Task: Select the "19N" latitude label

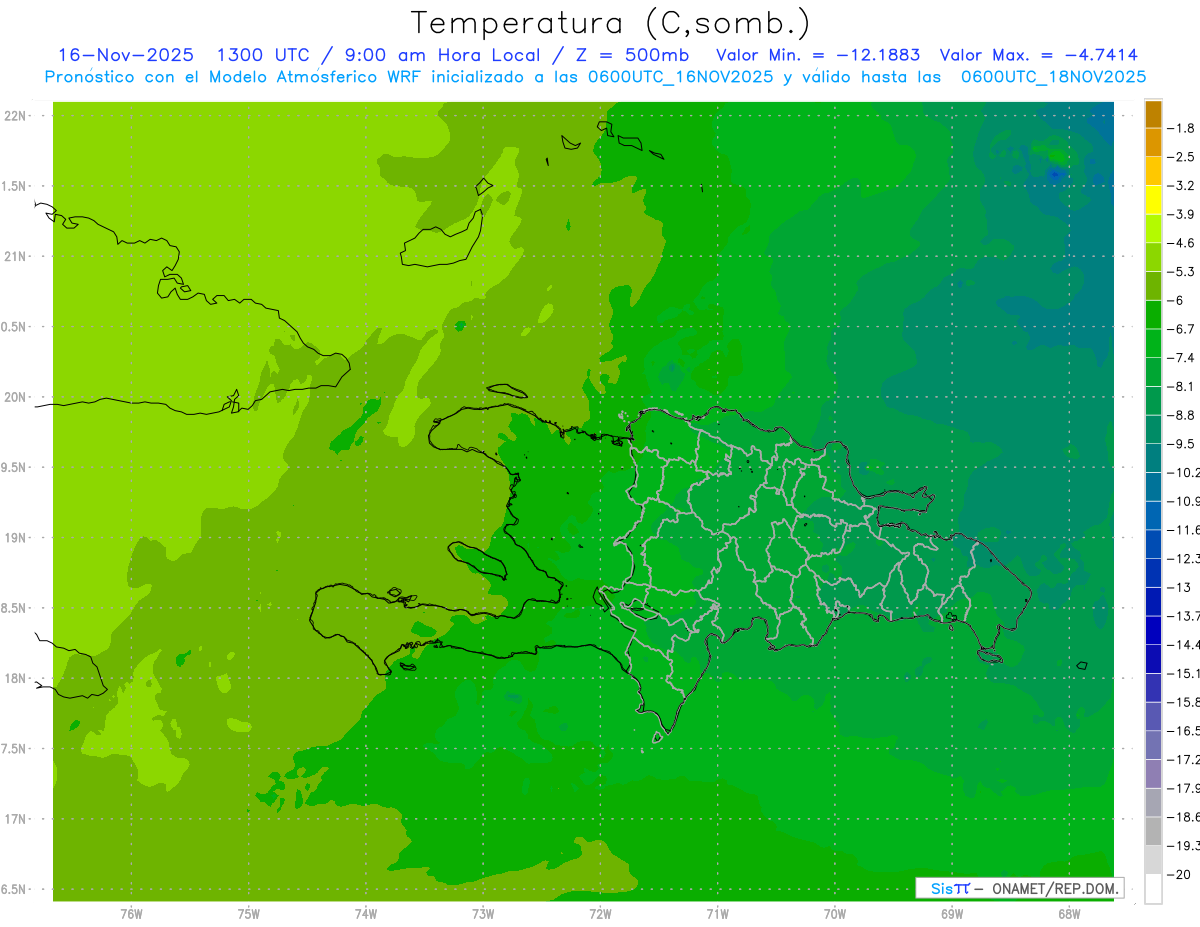Action: click(x=14, y=538)
